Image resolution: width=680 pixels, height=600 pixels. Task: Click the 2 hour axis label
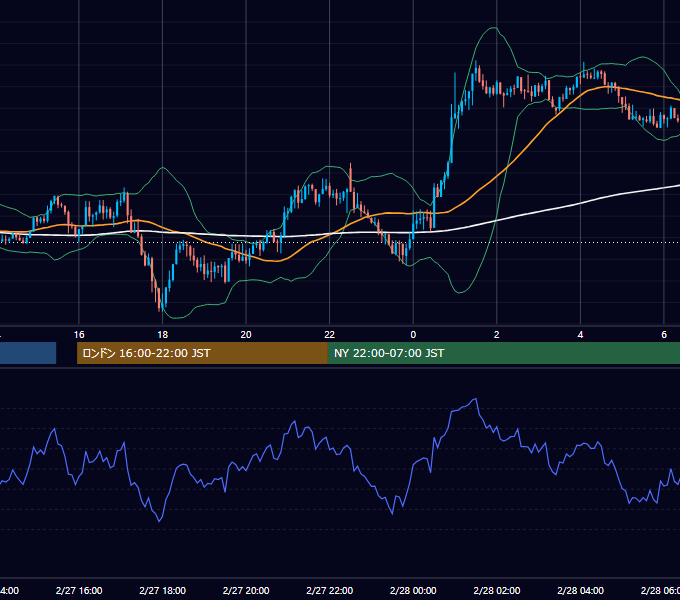(x=497, y=335)
